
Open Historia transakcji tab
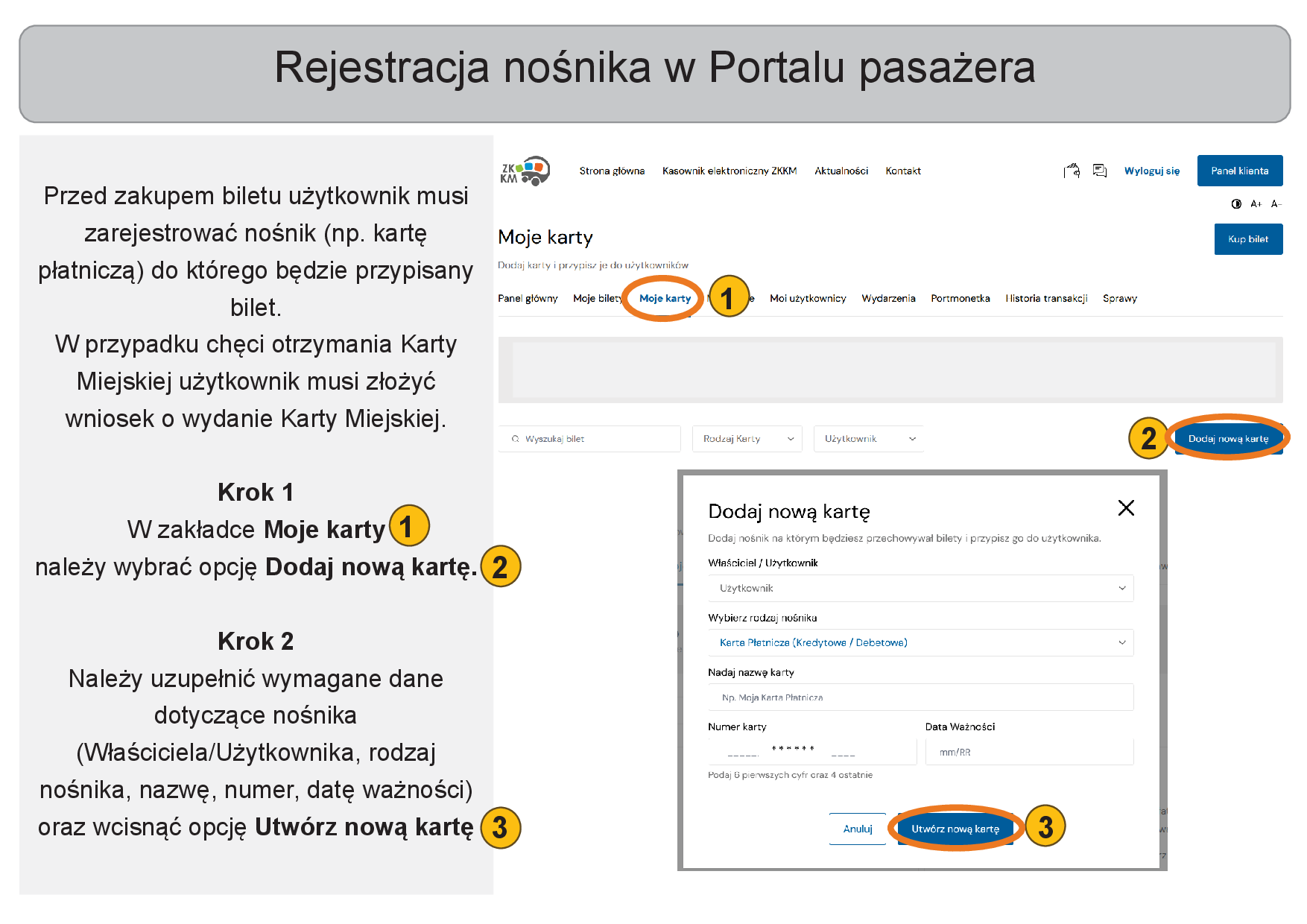[x=1046, y=298]
